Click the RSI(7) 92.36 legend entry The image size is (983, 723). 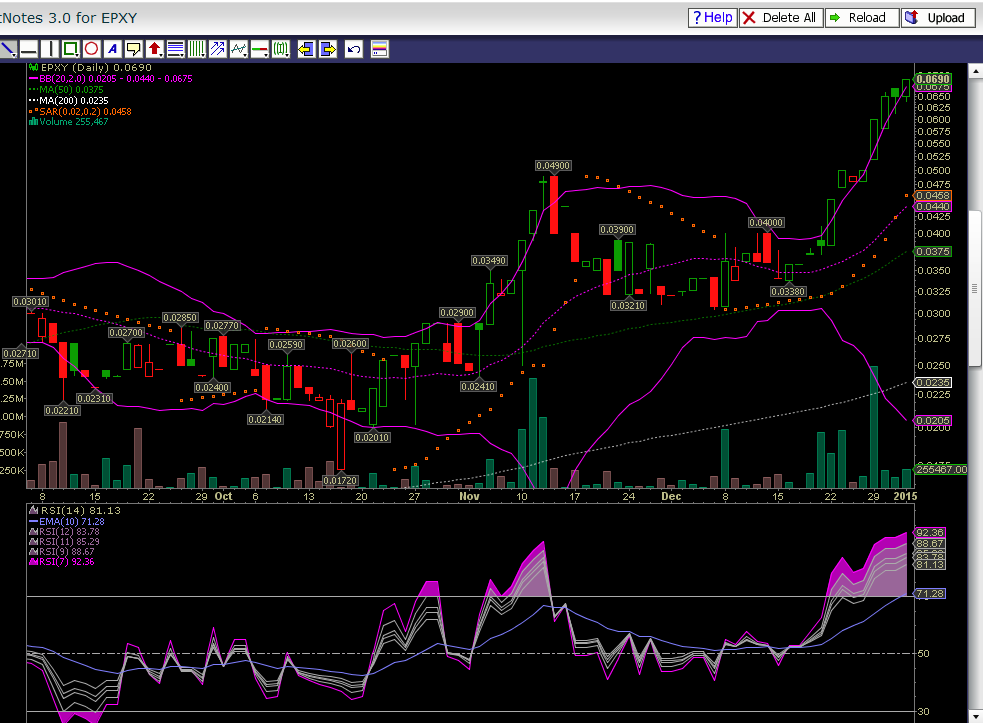[x=62, y=562]
